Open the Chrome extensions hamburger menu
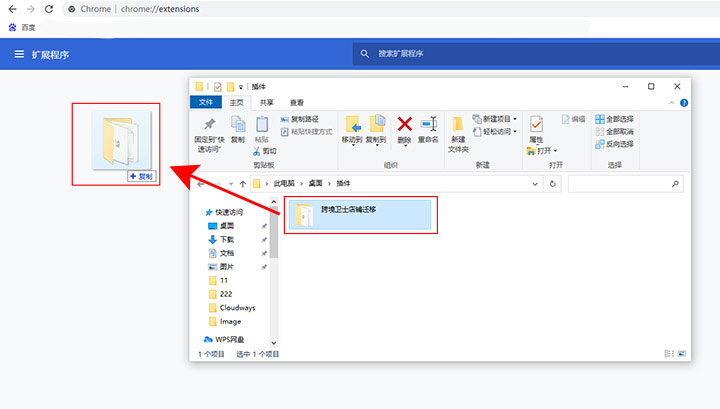The width and height of the screenshot is (720, 409). pyautogui.click(x=19, y=54)
